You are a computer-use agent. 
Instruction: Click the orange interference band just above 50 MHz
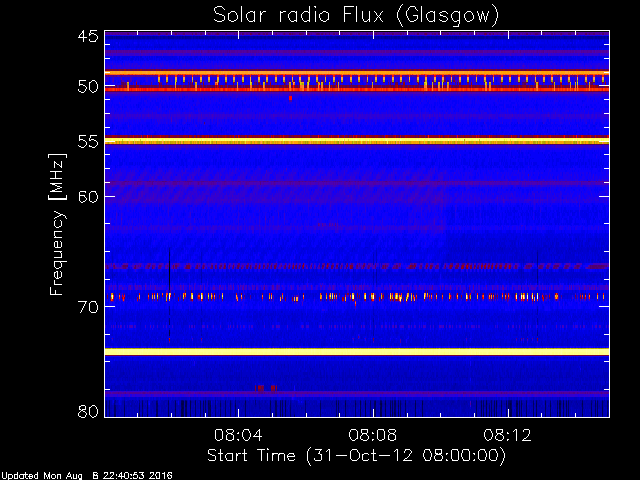(x=357, y=73)
